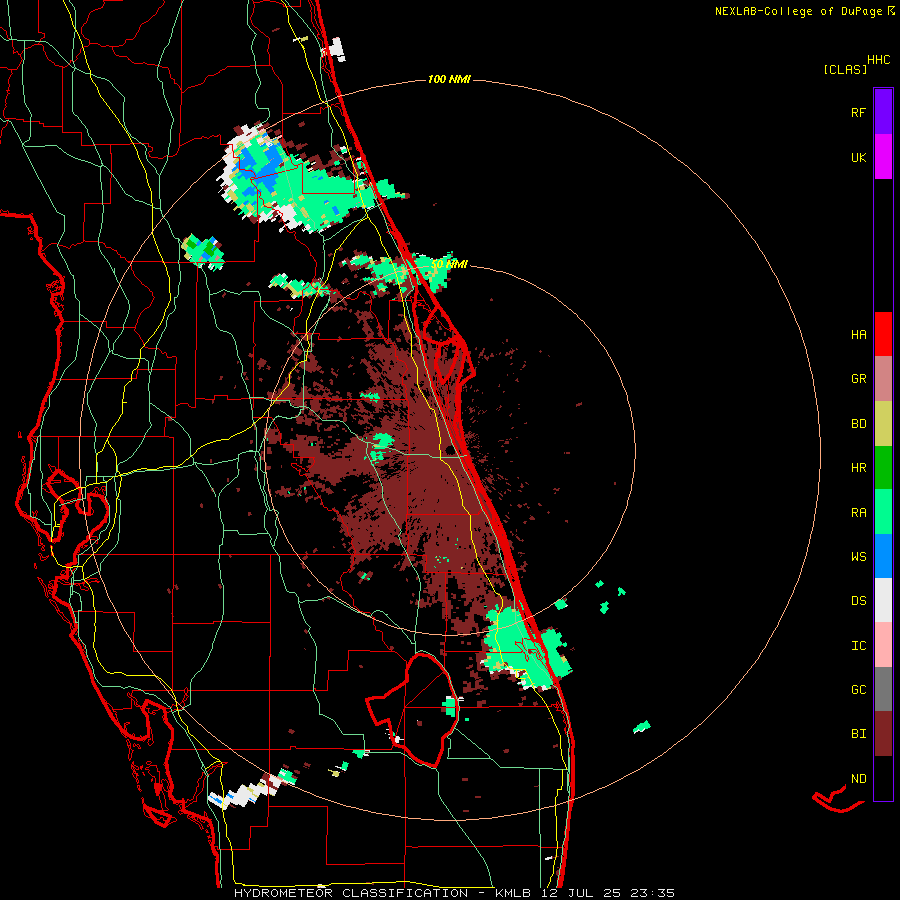The image size is (900, 900).
Task: Pick the HR dark green legend swatch
Action: [883, 468]
